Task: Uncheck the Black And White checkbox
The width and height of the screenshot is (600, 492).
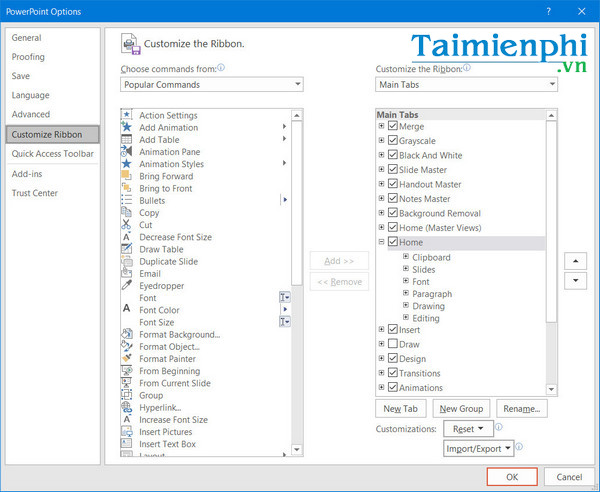Action: 393,155
